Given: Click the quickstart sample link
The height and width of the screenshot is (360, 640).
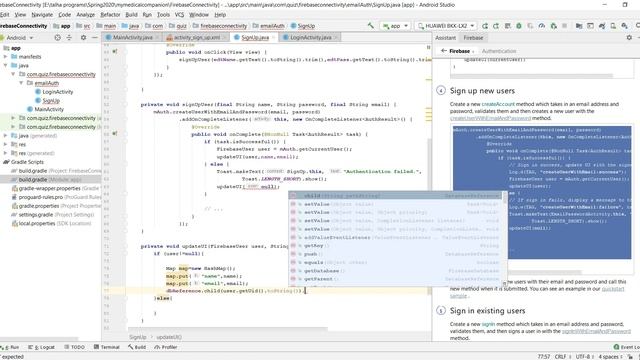Looking at the screenshot, I should (613, 289).
